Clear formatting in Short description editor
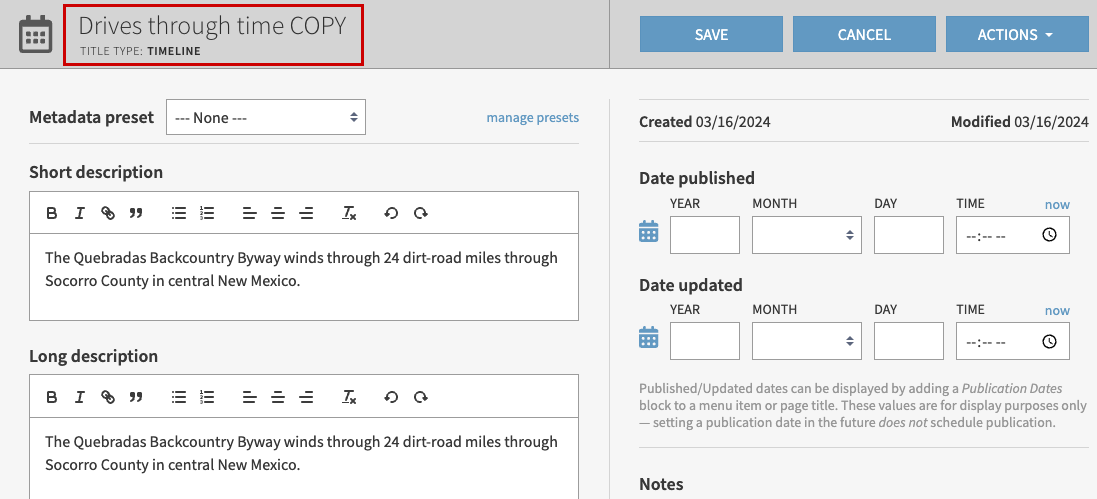 pos(349,213)
